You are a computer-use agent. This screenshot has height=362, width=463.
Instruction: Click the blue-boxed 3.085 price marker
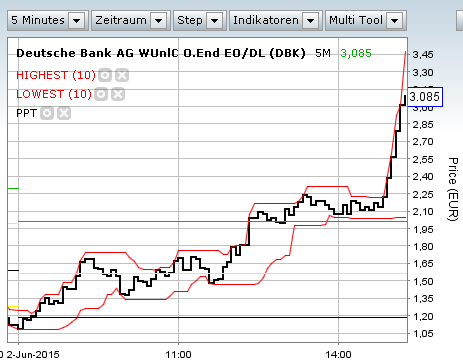[x=425, y=97]
